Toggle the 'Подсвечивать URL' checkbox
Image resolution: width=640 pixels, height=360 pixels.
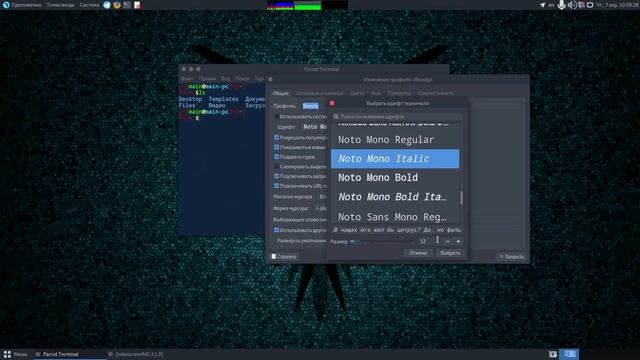pos(276,186)
